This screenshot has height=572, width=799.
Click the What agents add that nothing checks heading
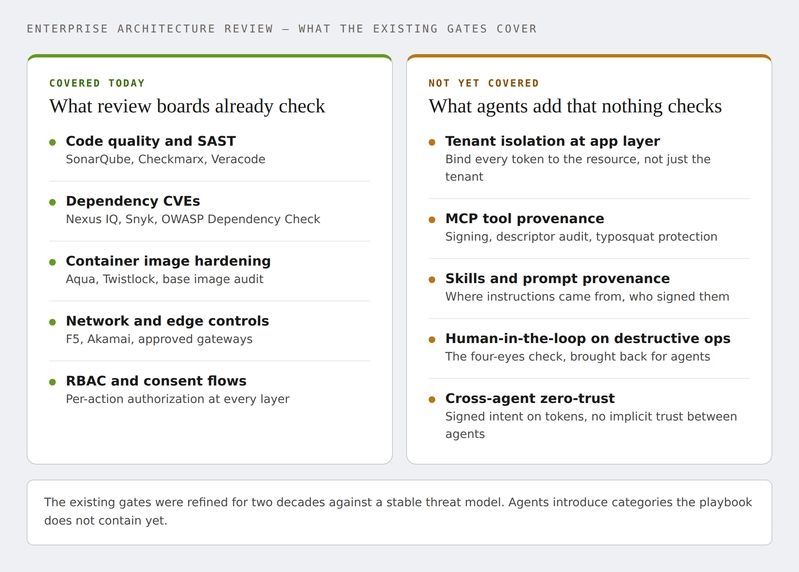[x=575, y=106]
